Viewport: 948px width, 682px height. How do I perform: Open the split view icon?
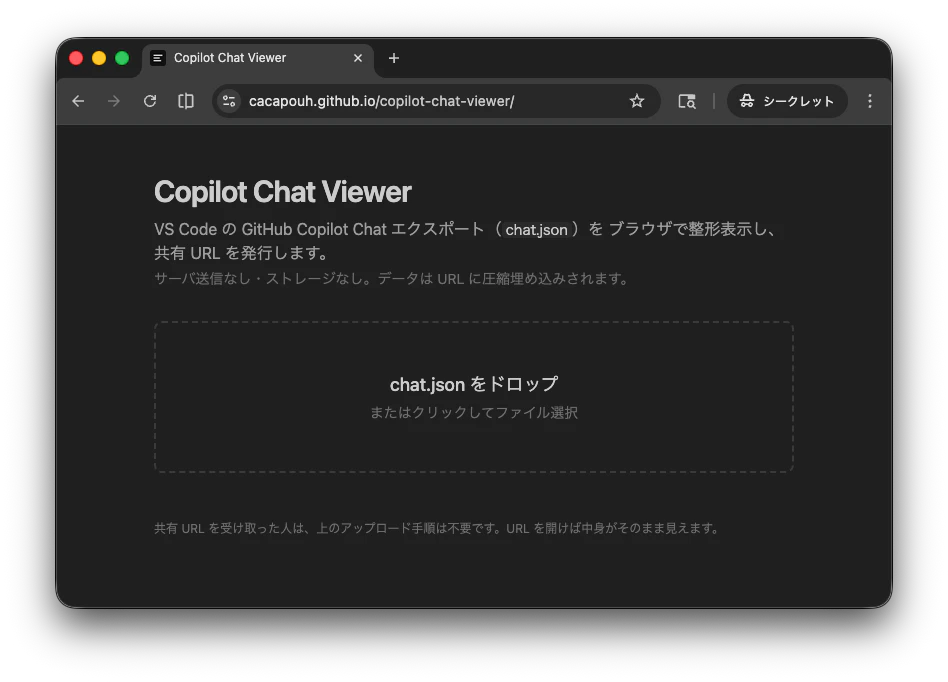[186, 101]
